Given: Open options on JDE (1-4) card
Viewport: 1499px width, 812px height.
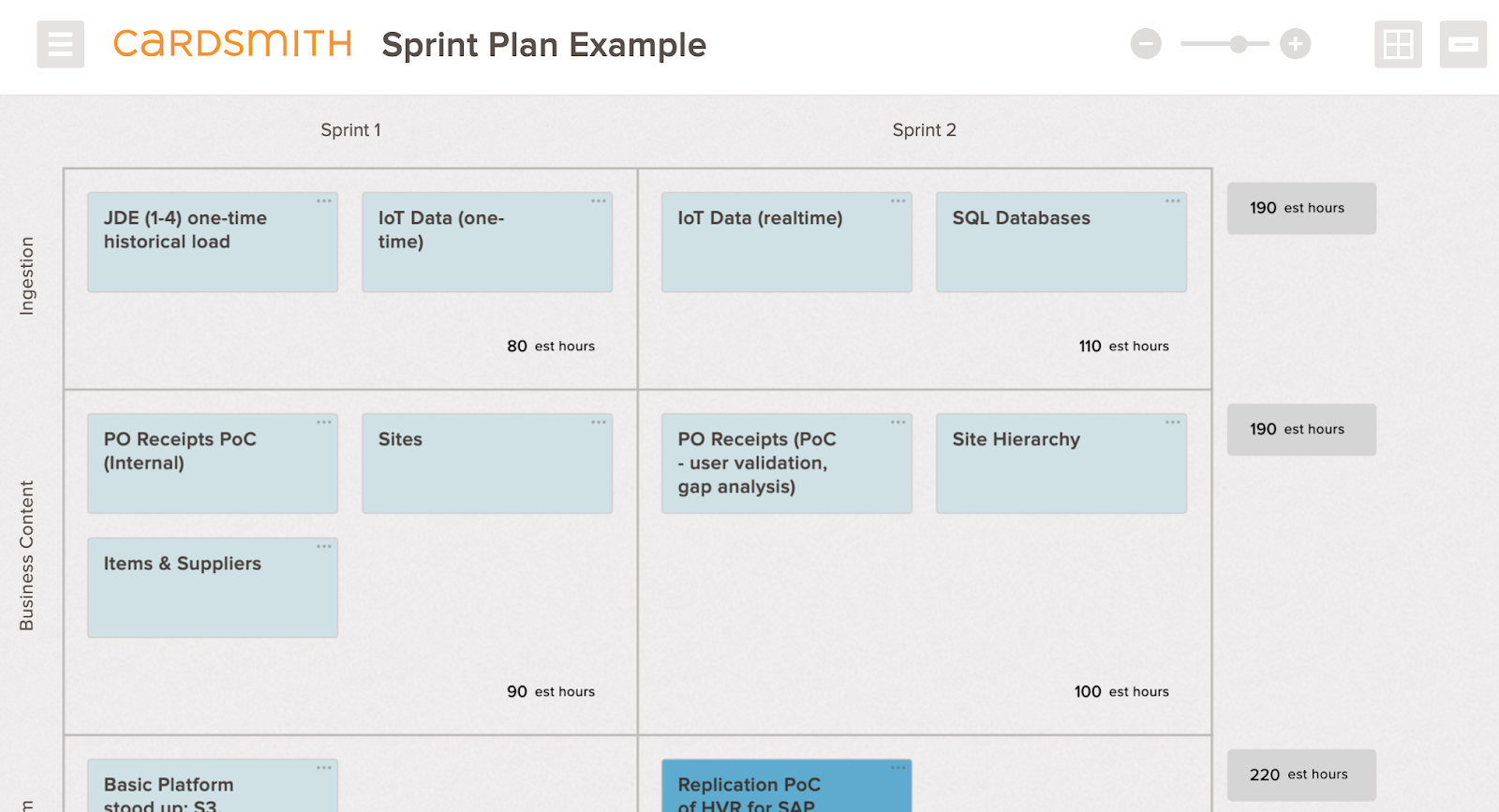Looking at the screenshot, I should (x=324, y=201).
